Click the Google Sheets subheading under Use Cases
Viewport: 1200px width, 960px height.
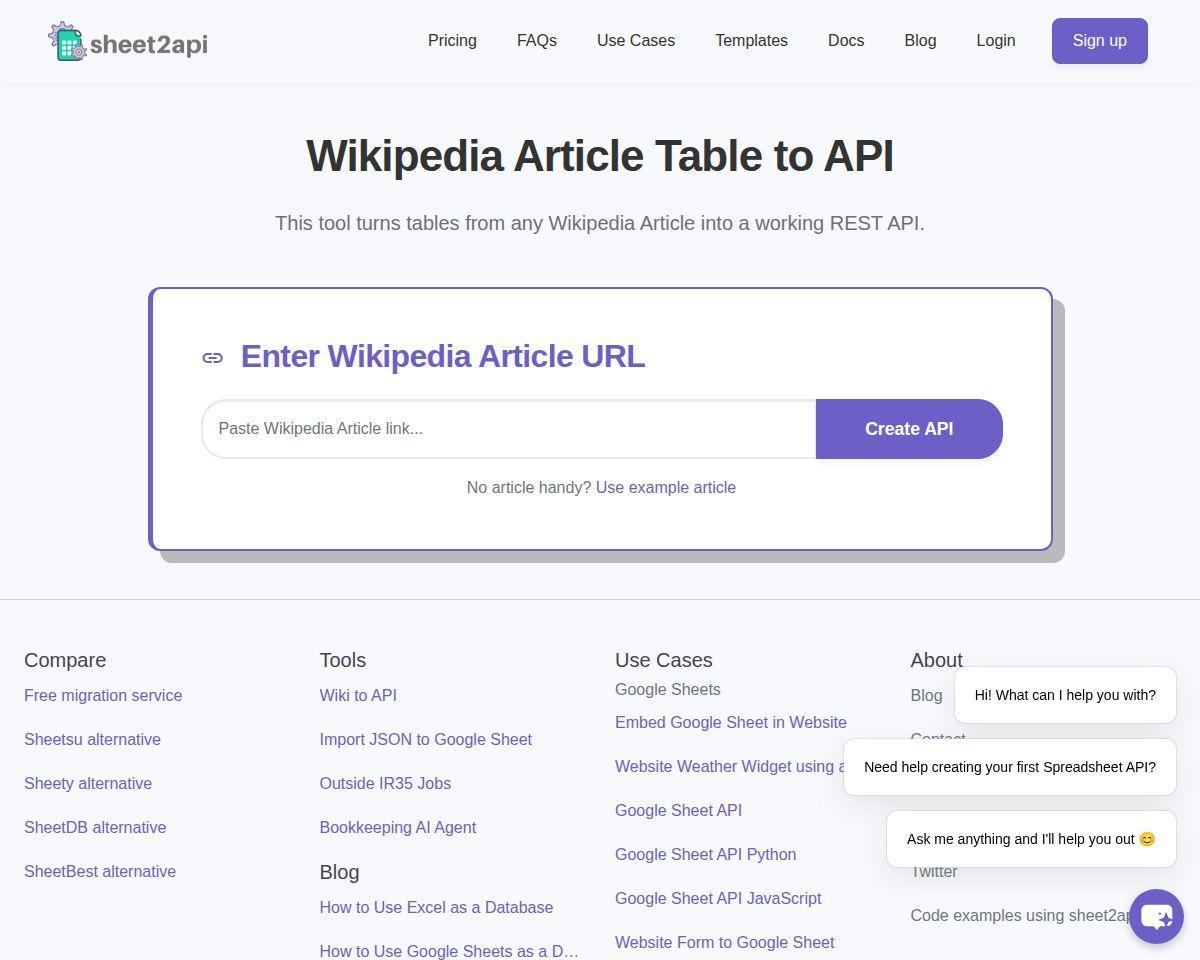[x=668, y=689]
